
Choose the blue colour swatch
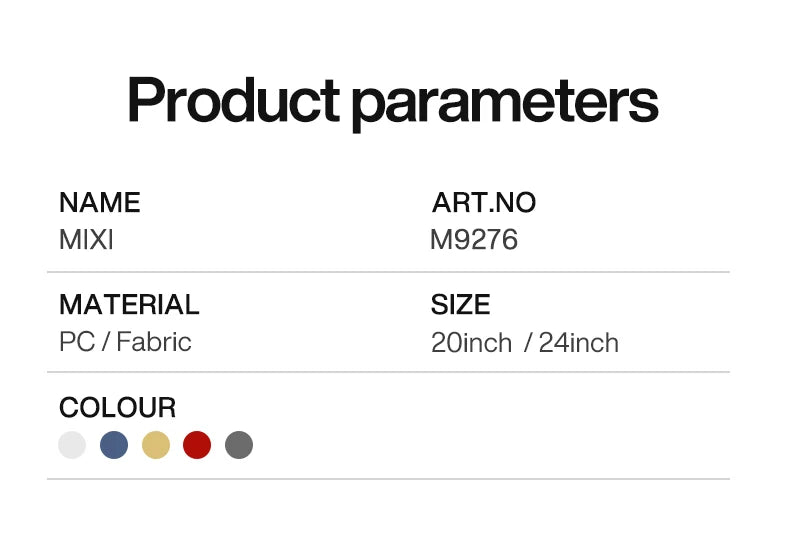click(114, 445)
